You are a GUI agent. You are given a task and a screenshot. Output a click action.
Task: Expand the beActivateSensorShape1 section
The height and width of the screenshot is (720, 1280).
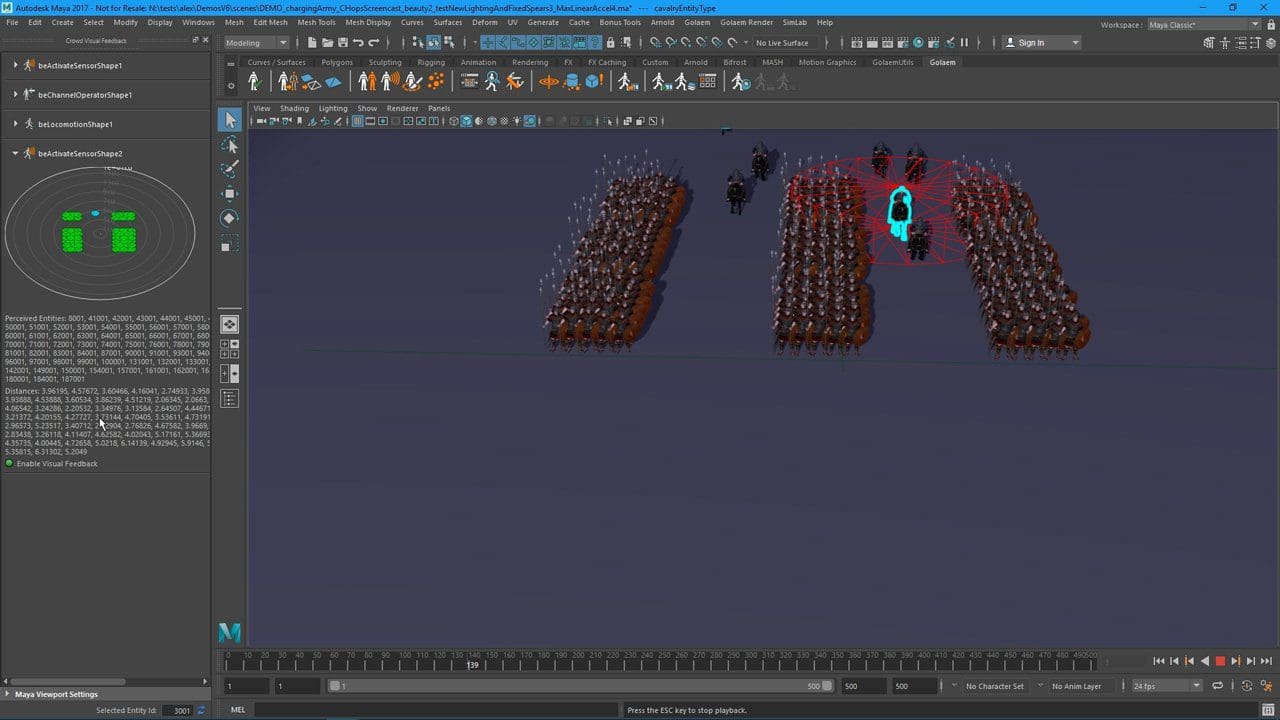16,65
